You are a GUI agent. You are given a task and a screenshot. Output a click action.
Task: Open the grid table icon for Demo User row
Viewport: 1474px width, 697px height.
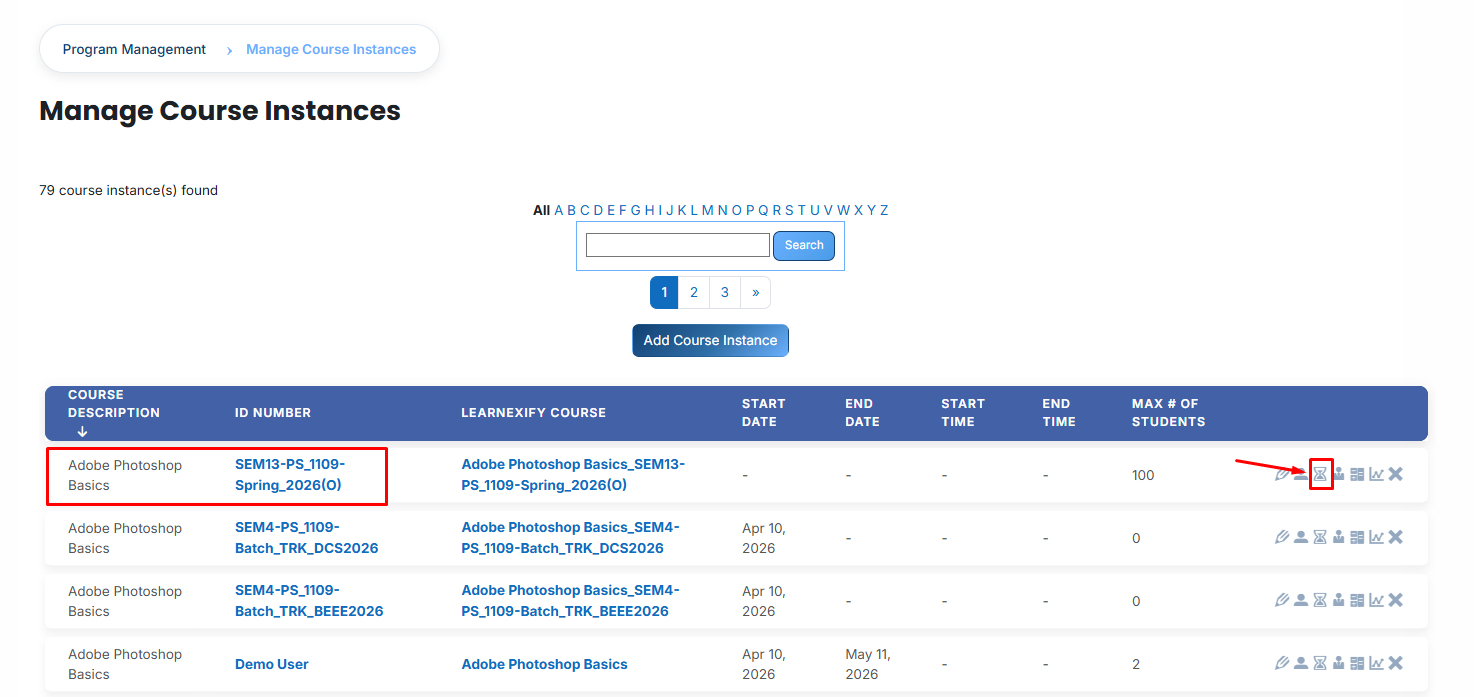(1357, 663)
